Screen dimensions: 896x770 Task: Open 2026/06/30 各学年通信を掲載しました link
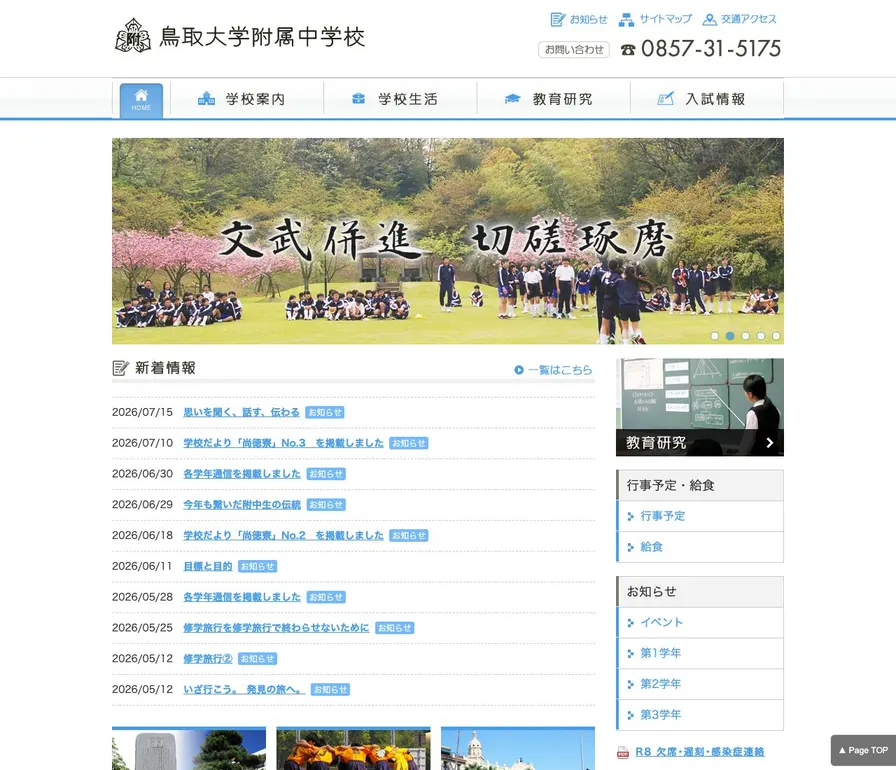pos(242,474)
